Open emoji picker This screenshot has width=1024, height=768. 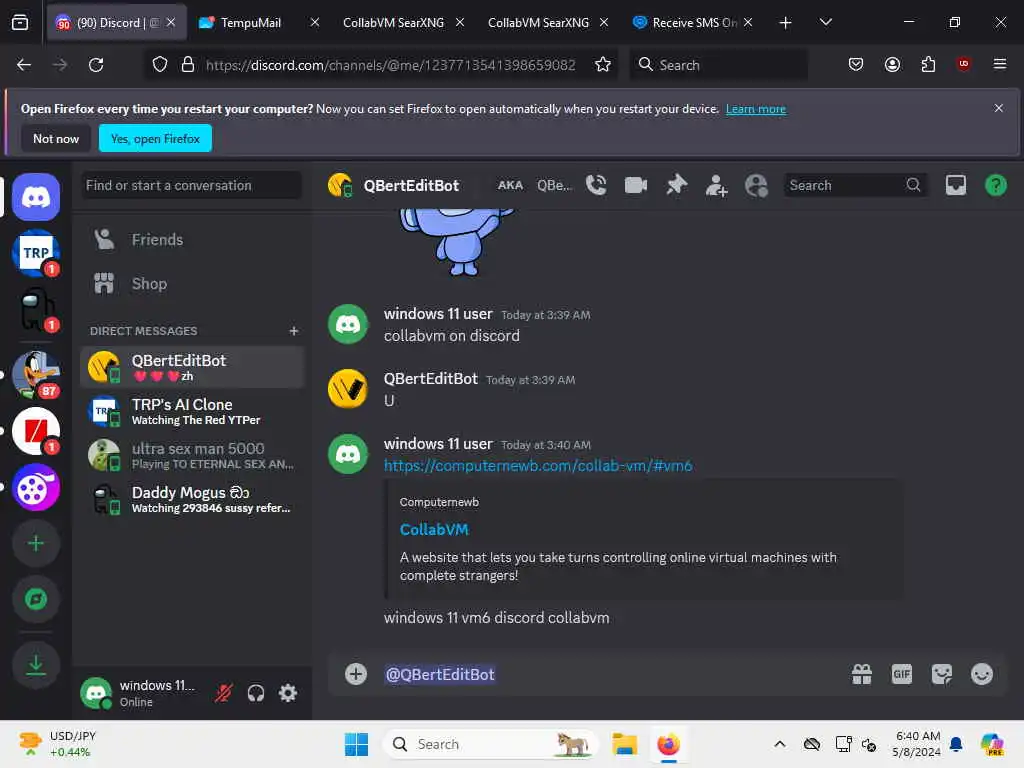point(982,674)
